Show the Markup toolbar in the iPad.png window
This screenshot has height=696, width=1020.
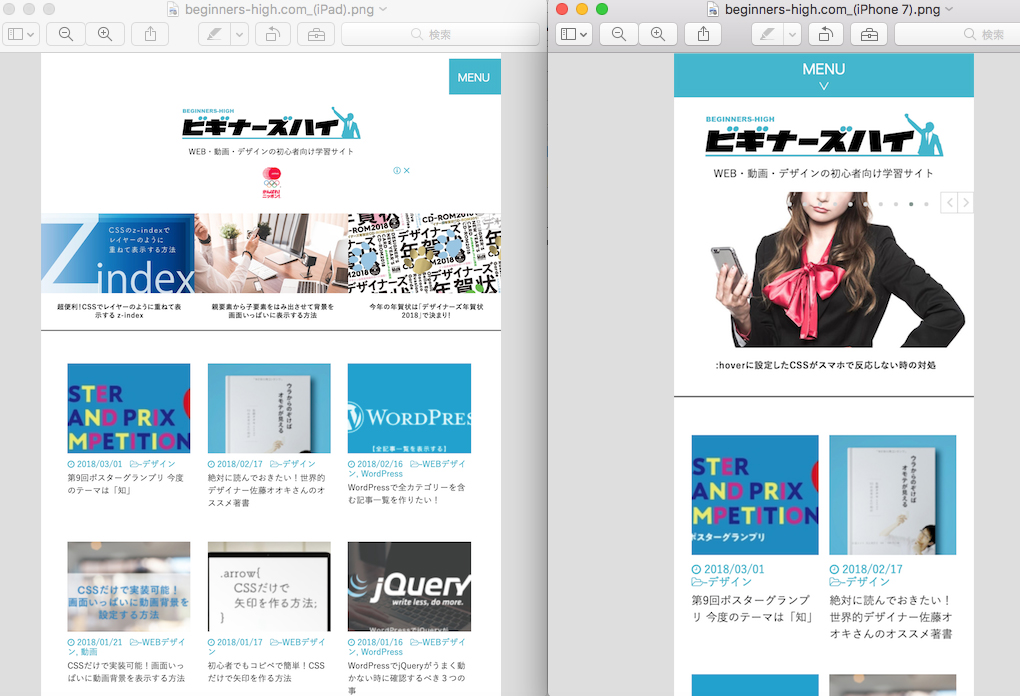(x=316, y=34)
